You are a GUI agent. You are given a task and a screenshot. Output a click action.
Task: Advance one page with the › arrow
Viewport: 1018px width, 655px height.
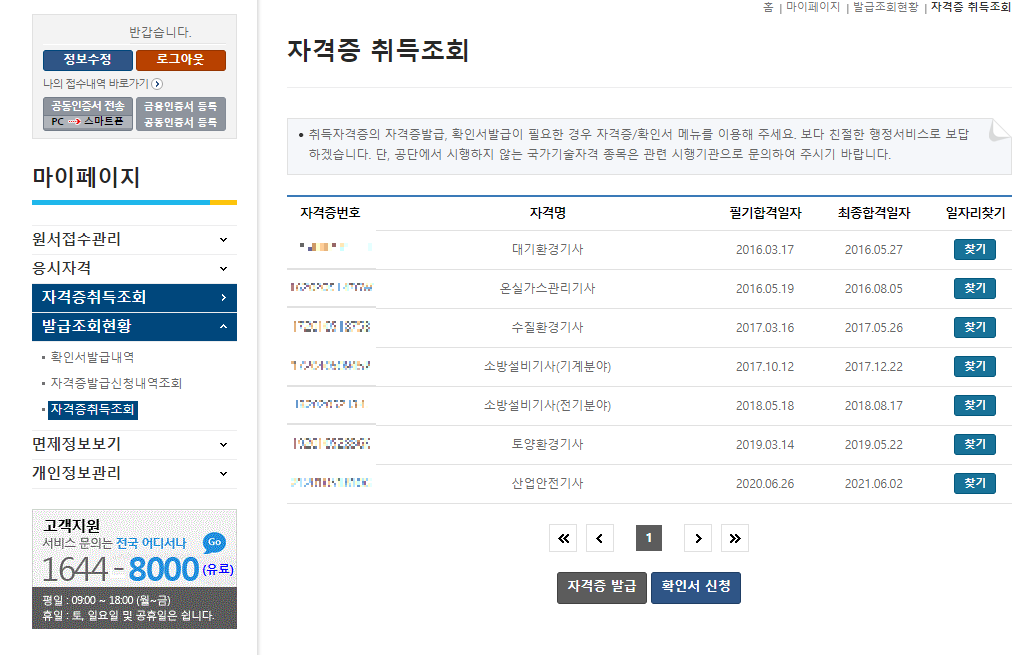(x=697, y=537)
